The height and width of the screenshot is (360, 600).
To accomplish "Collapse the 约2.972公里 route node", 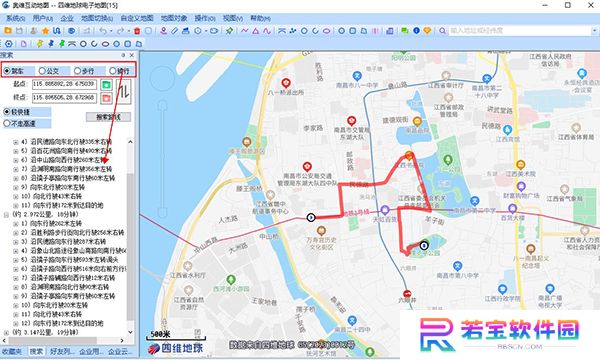I will (6, 215).
